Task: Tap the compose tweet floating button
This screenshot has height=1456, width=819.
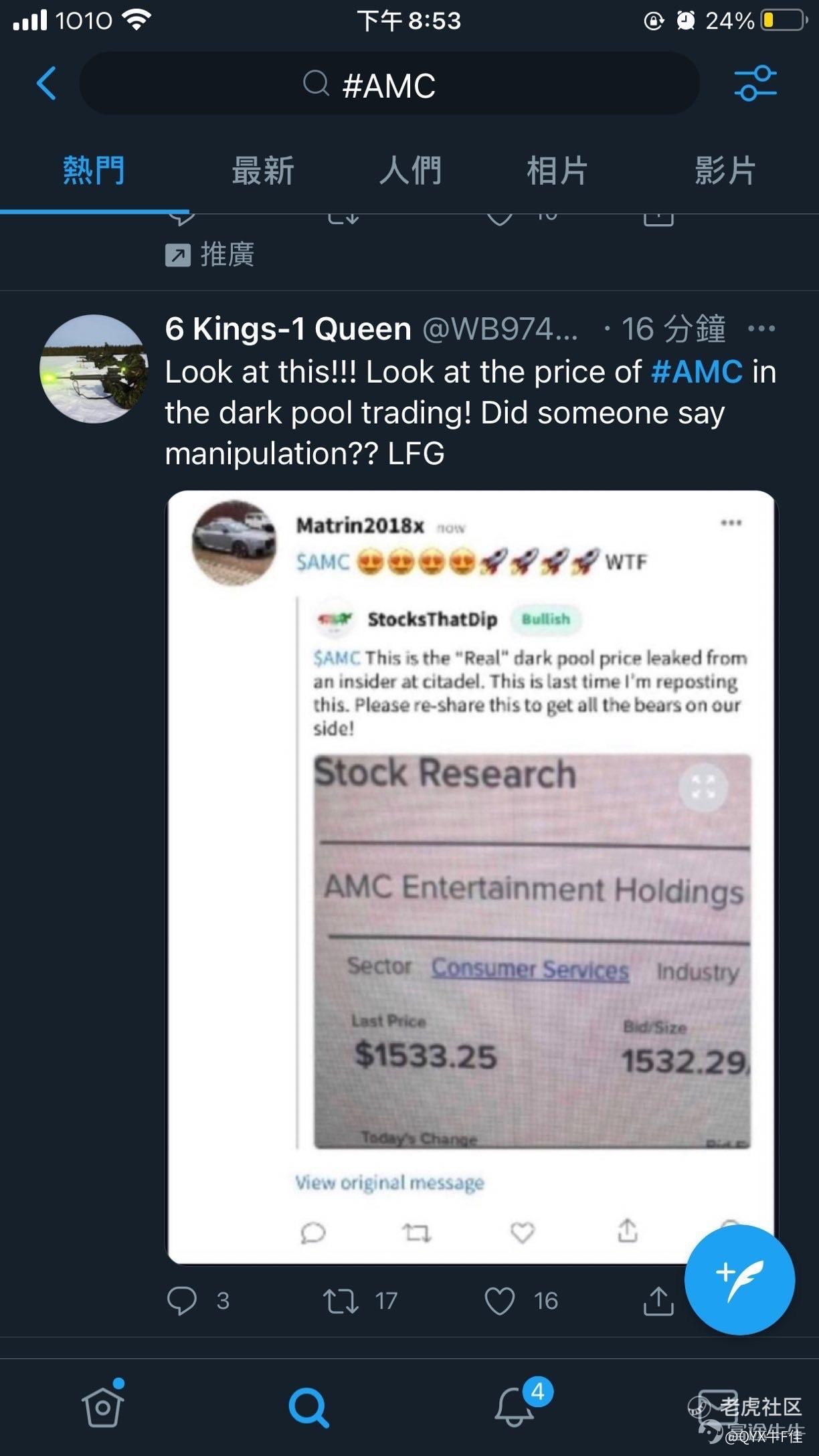Action: [x=739, y=1279]
